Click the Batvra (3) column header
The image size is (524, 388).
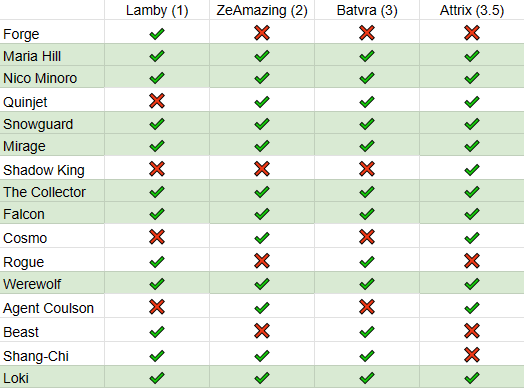[367, 10]
